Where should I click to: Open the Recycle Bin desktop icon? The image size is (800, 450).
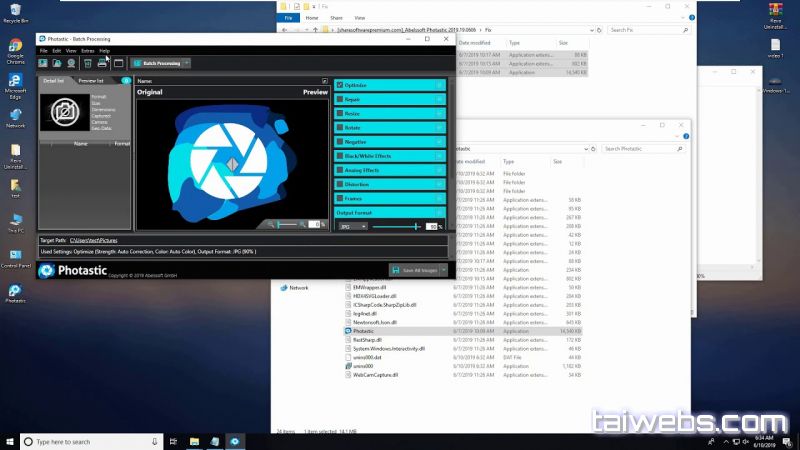coord(16,14)
